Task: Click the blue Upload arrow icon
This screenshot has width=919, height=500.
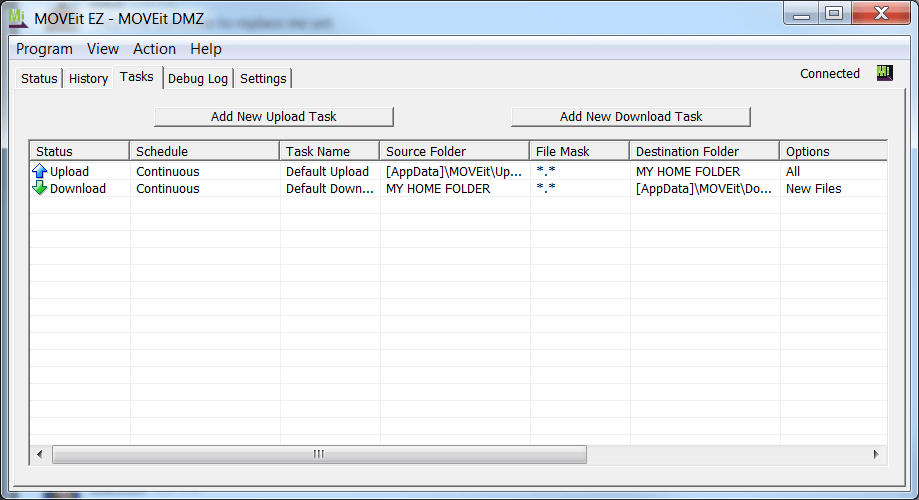Action: (x=40, y=171)
